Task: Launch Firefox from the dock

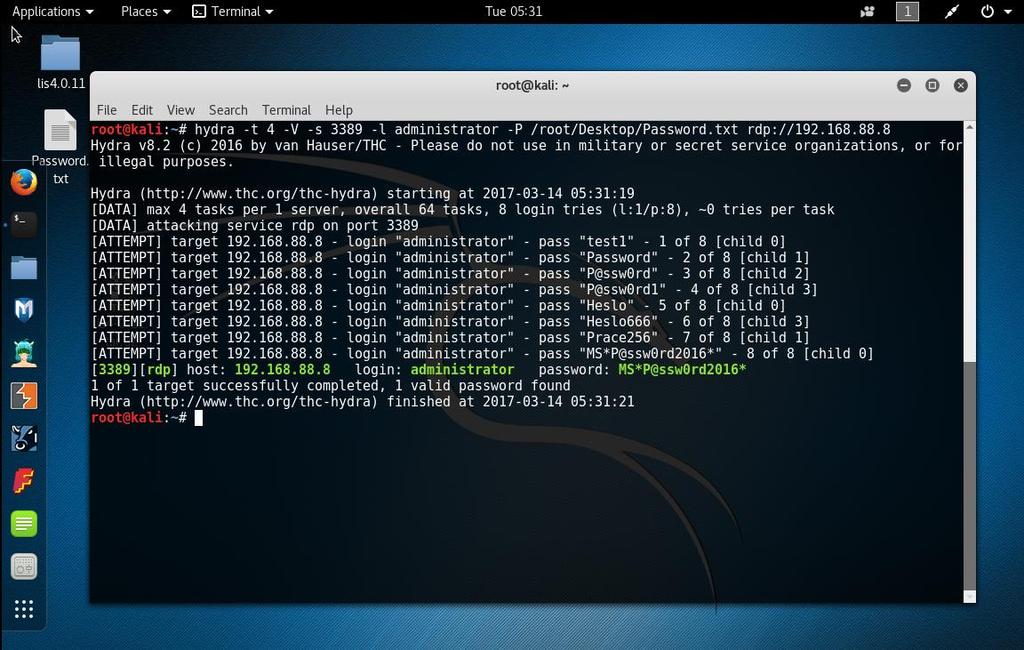Action: pos(24,182)
